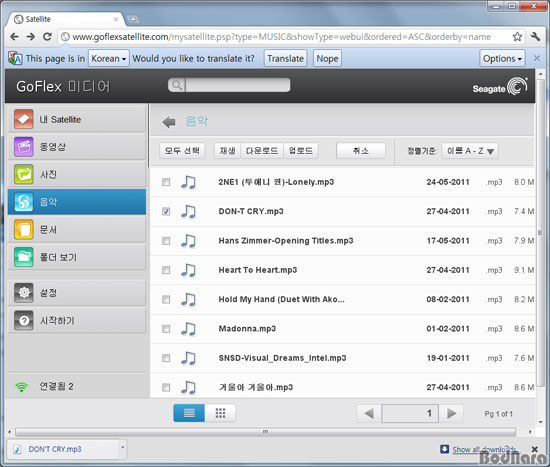Click music note icon for 거울아 거울아.mp3
The width and height of the screenshot is (550, 467).
point(188,387)
